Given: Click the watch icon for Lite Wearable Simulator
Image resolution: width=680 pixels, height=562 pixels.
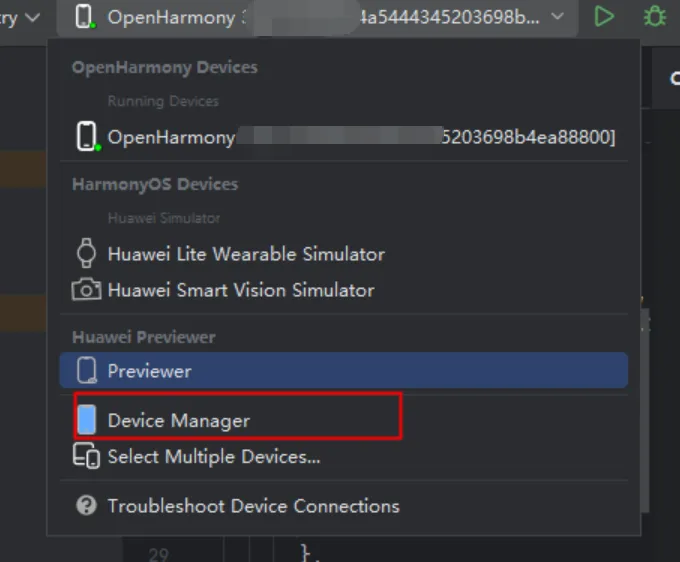Looking at the screenshot, I should 86,253.
